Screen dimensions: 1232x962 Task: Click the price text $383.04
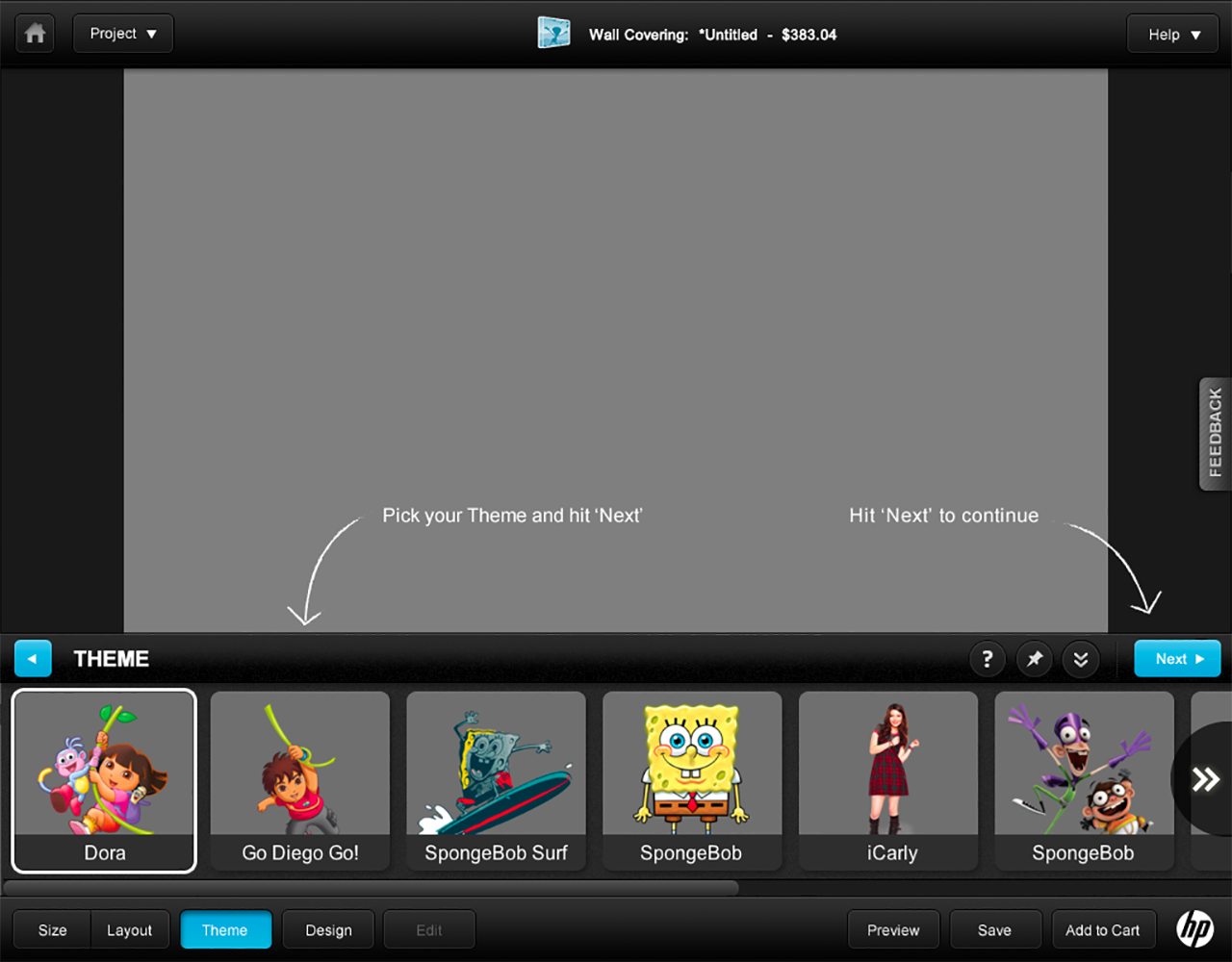(x=808, y=35)
